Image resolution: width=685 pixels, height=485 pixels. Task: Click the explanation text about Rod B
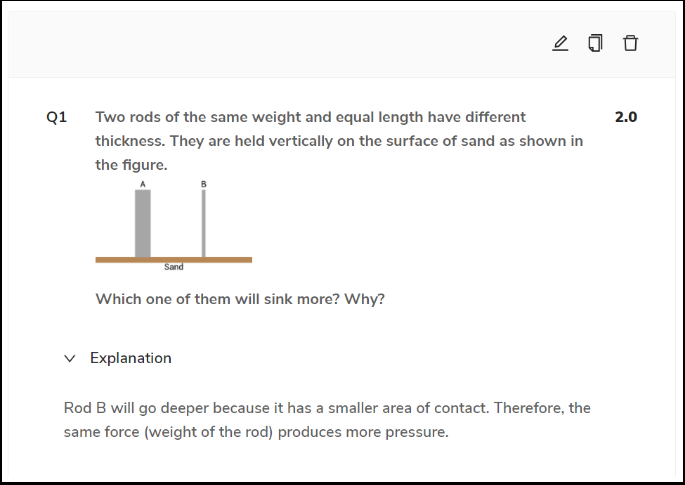point(327,419)
